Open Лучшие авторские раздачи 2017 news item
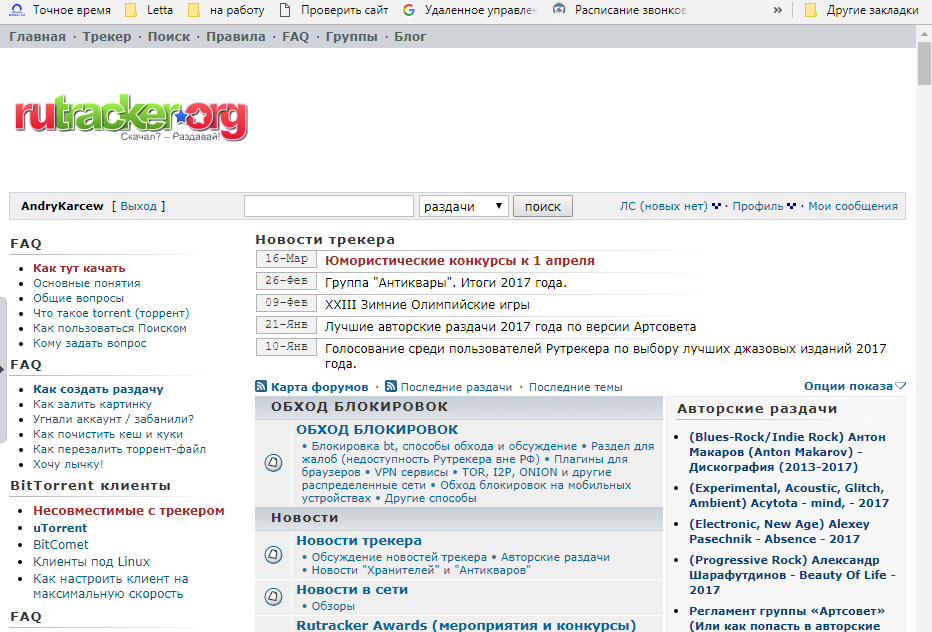This screenshot has width=932, height=632. click(510, 326)
